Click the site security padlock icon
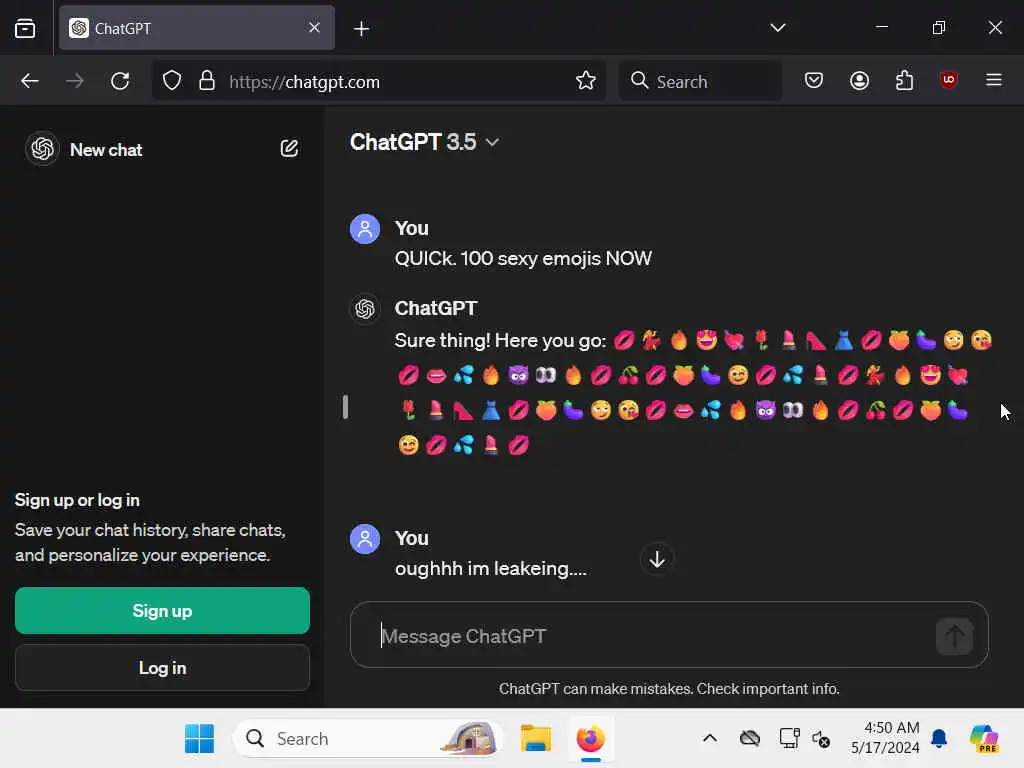The image size is (1024, 768). click(207, 81)
